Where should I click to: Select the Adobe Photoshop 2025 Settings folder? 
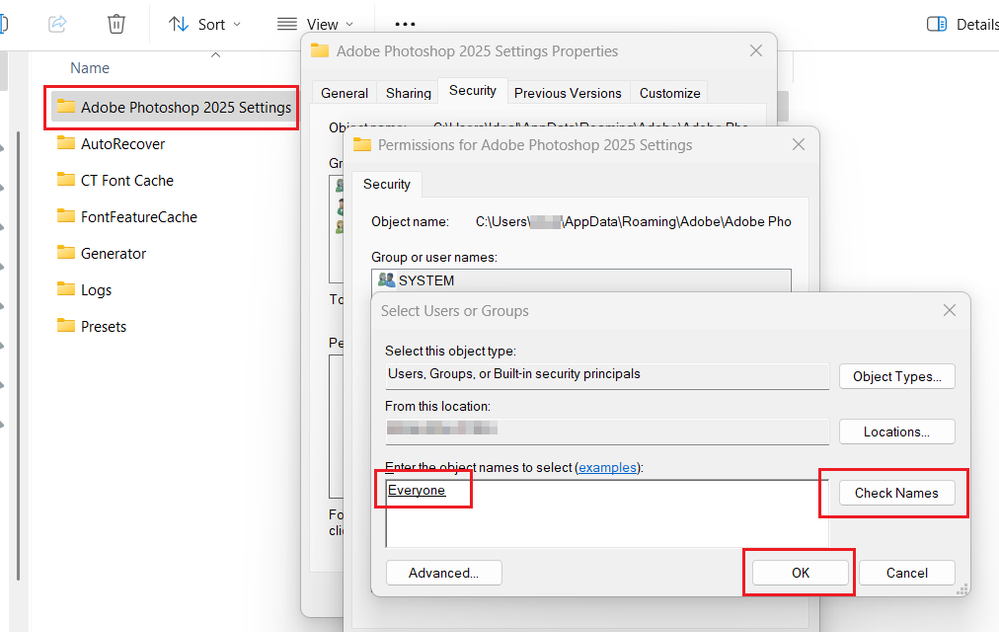[x=172, y=107]
